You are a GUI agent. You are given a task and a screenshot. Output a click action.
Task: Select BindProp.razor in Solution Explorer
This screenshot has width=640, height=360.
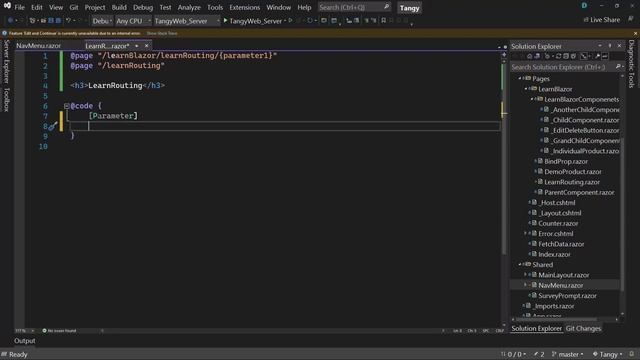pos(566,161)
